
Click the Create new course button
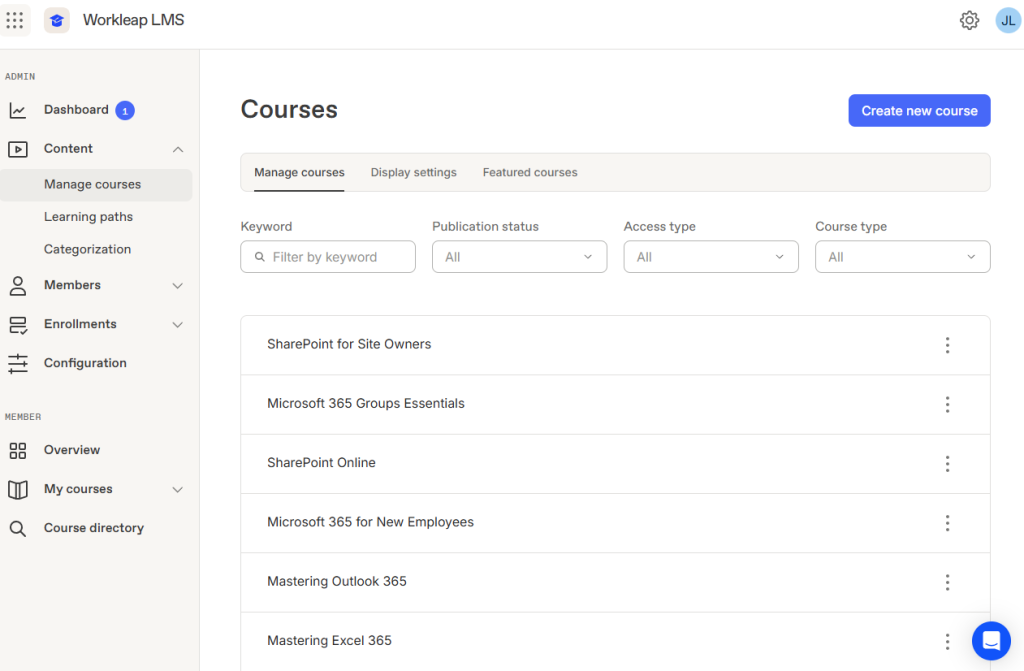pyautogui.click(x=919, y=110)
